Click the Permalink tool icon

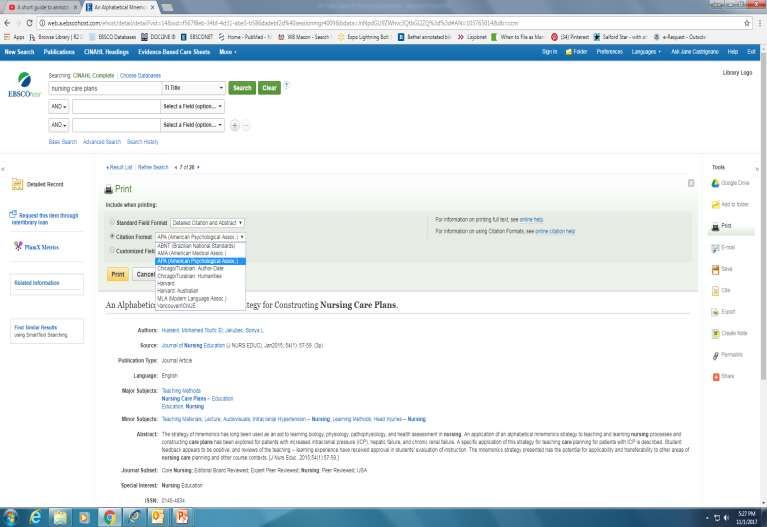click(x=715, y=355)
